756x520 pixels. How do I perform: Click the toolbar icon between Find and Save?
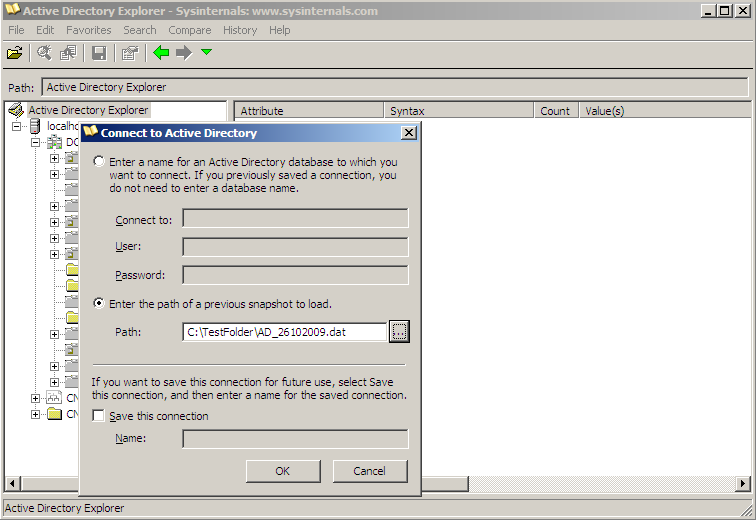68,53
